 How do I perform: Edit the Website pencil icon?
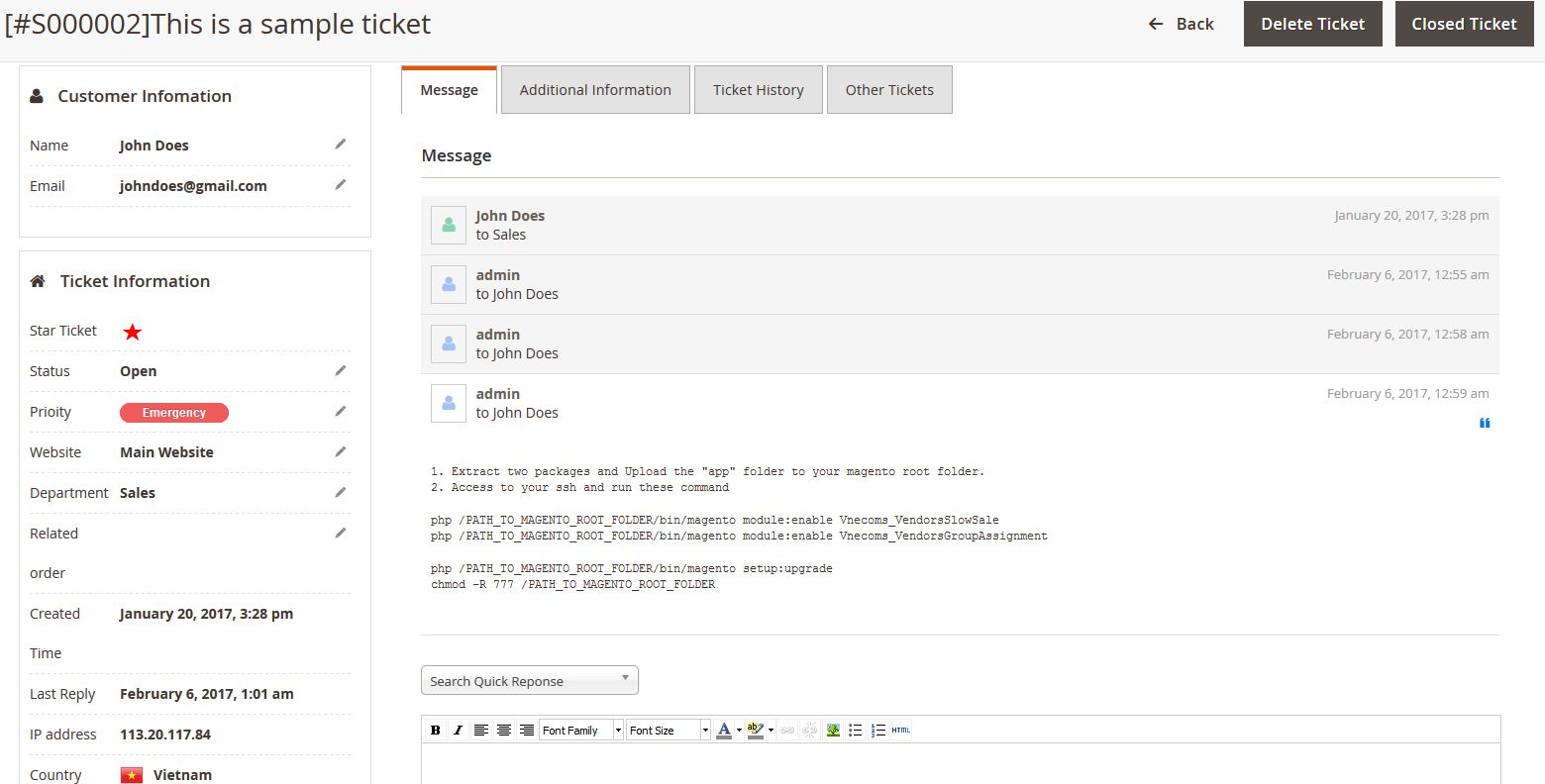(x=341, y=451)
